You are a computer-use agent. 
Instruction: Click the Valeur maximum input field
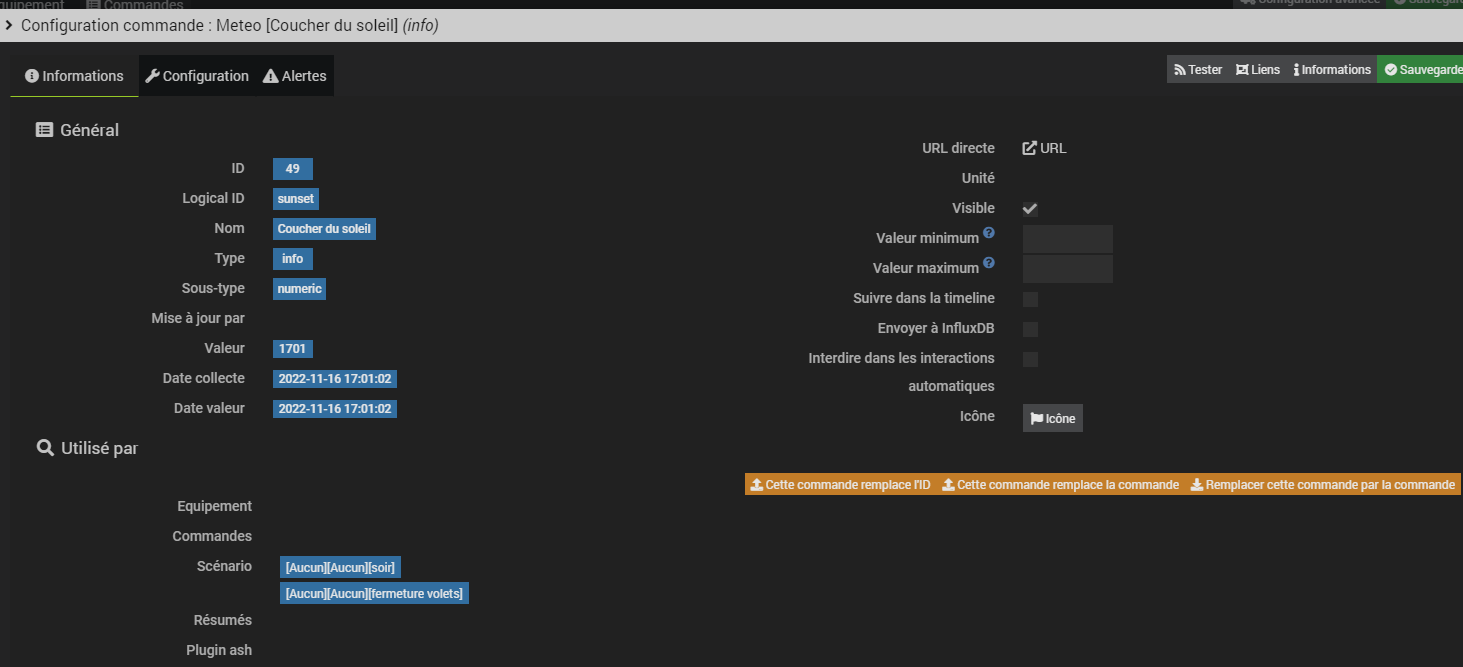(x=1068, y=269)
